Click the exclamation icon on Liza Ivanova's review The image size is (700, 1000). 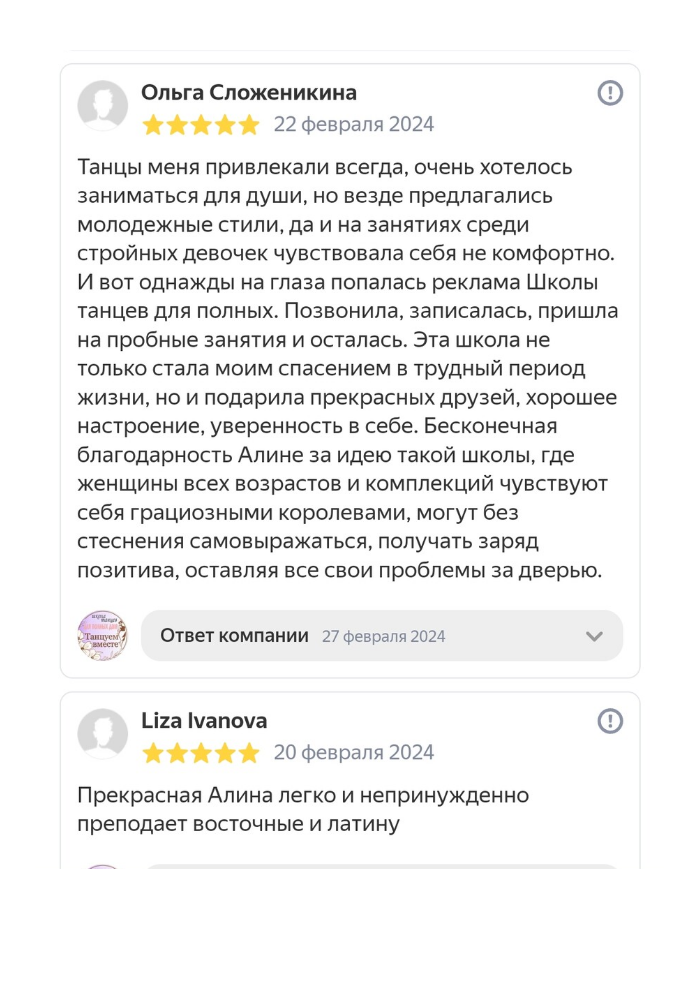point(609,721)
